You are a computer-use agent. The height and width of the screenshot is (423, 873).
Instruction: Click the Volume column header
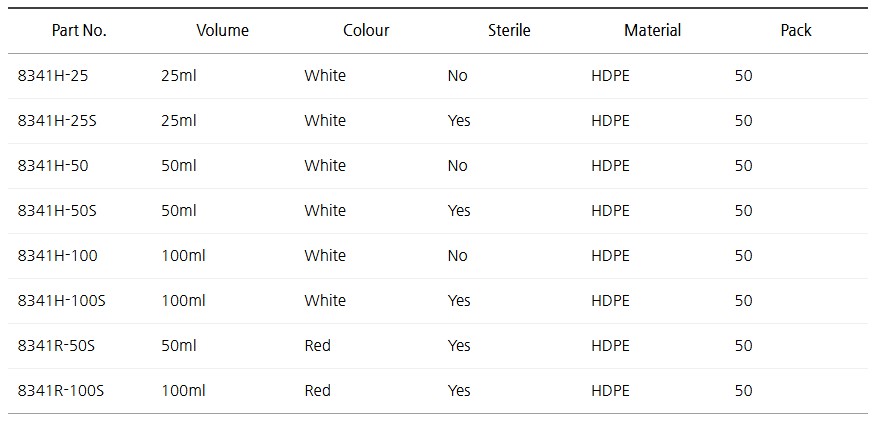pyautogui.click(x=222, y=30)
